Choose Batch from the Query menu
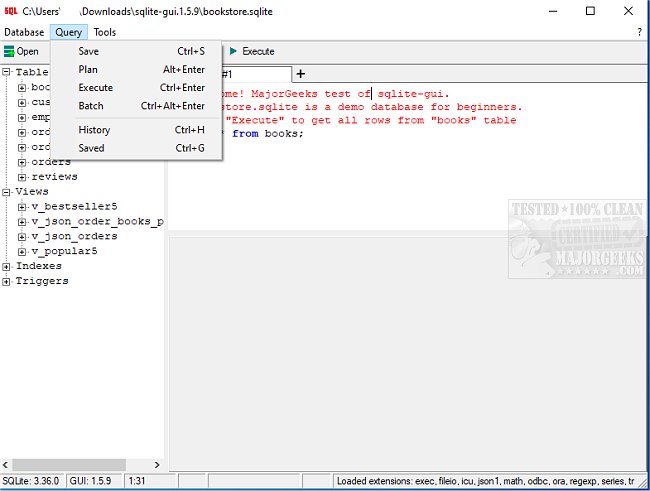 (137, 106)
